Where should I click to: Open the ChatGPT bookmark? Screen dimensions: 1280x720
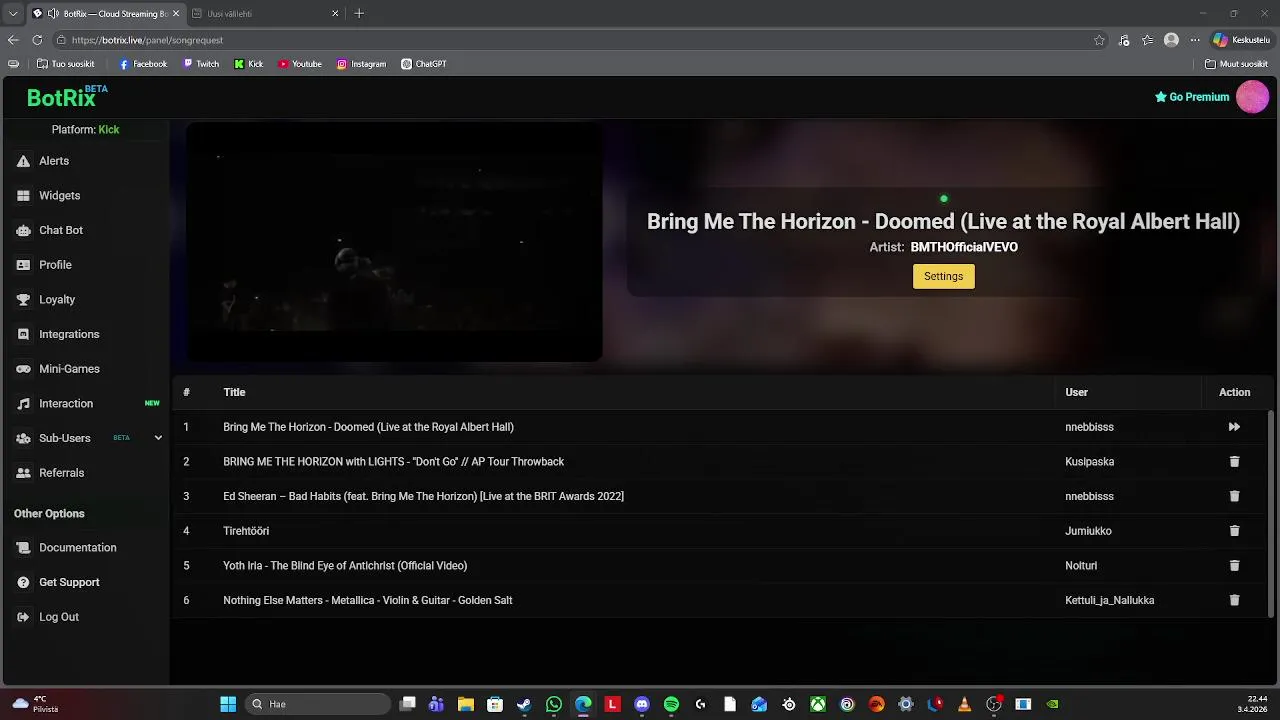point(424,64)
